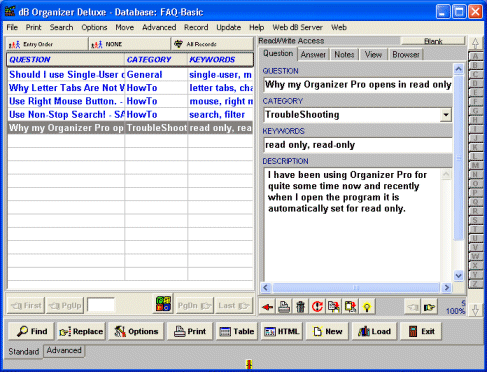Screen dimensions: 487x372
Task: Click the Entry Order sort button
Action: 47,44
